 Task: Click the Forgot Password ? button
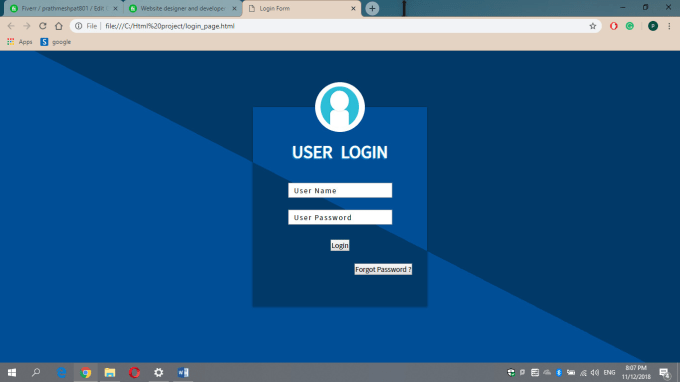click(383, 269)
